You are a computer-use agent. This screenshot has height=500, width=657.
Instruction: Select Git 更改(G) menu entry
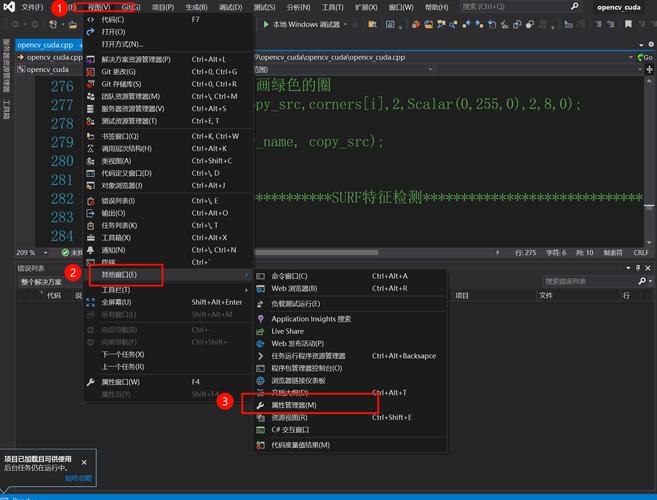click(x=168, y=72)
